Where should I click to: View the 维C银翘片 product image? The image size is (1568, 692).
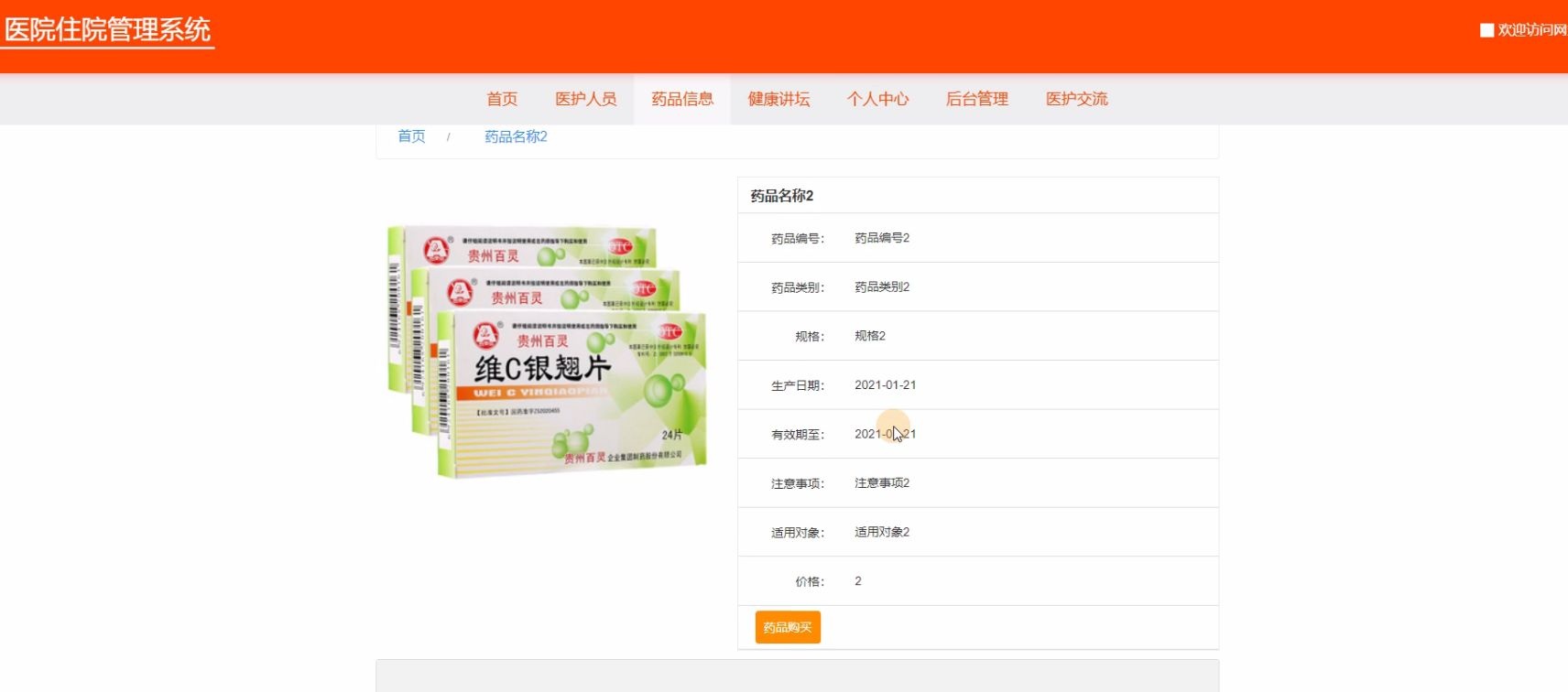[x=547, y=351]
